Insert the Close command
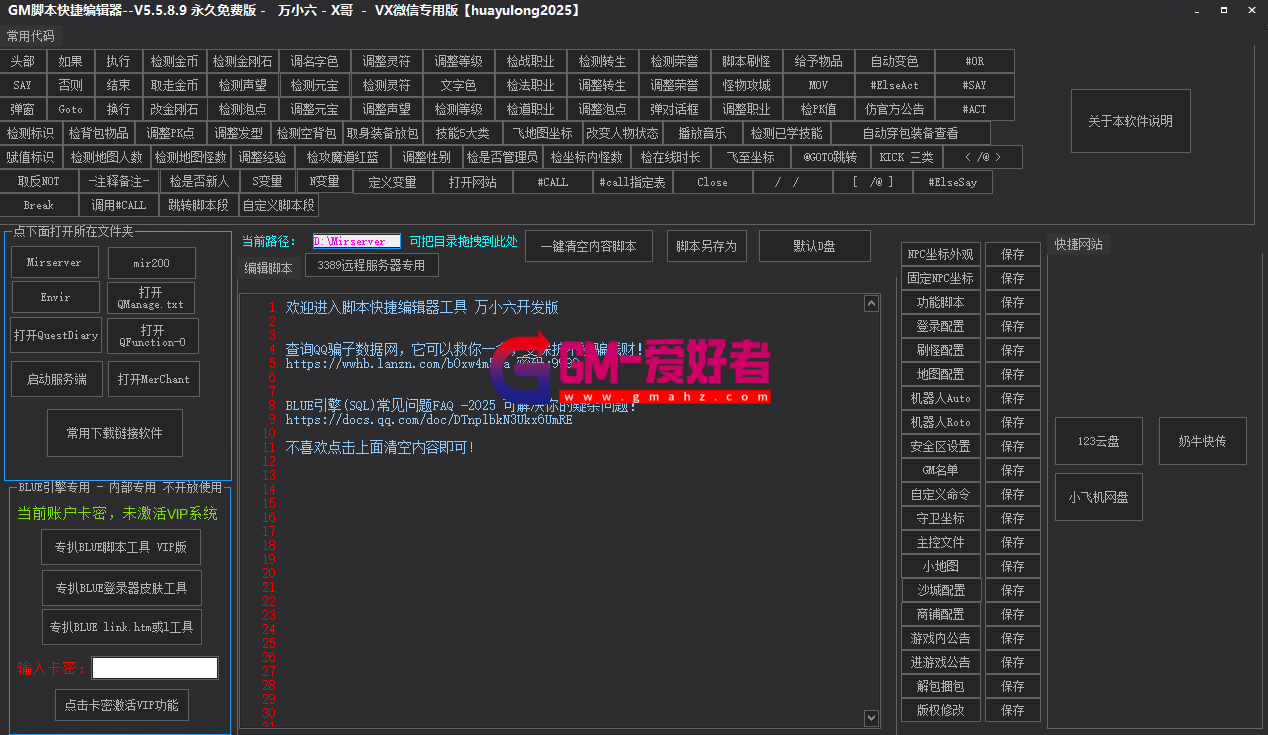The height and width of the screenshot is (735, 1268). coord(712,182)
